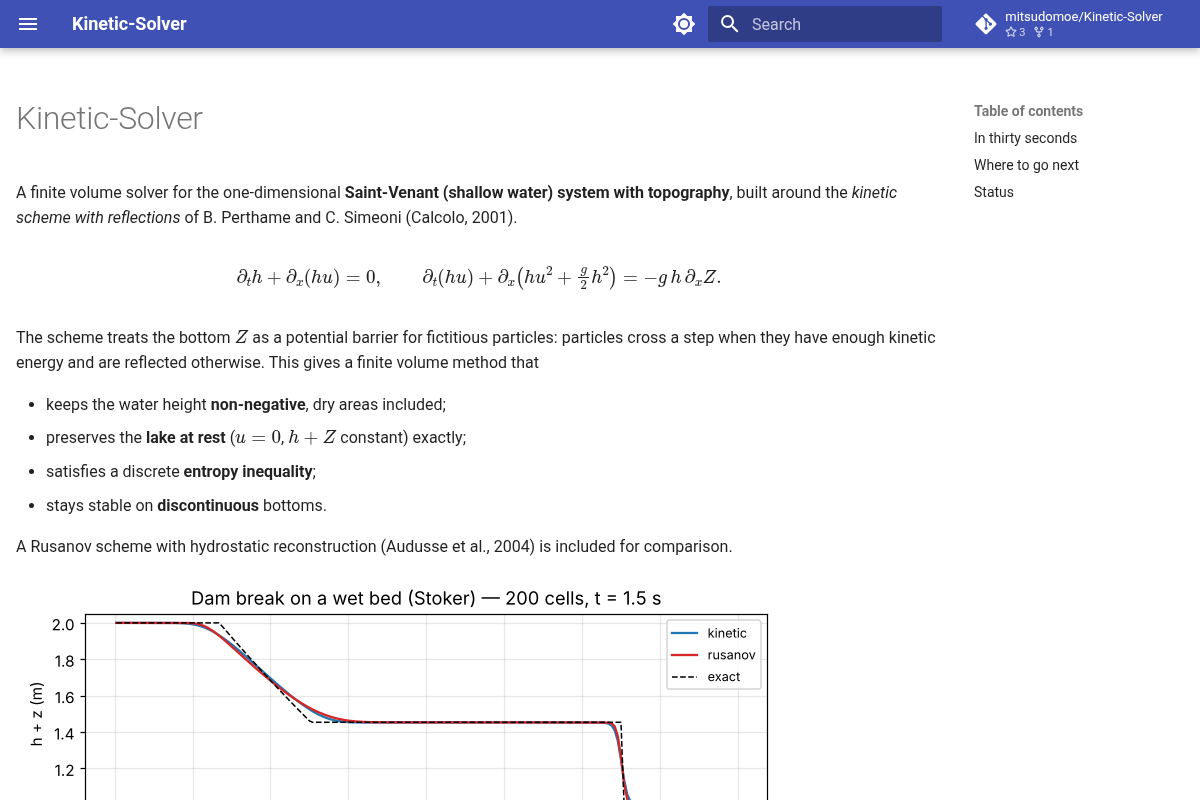This screenshot has width=1200, height=800.
Task: Click the 'Table of contents' label
Action: pos(1028,111)
